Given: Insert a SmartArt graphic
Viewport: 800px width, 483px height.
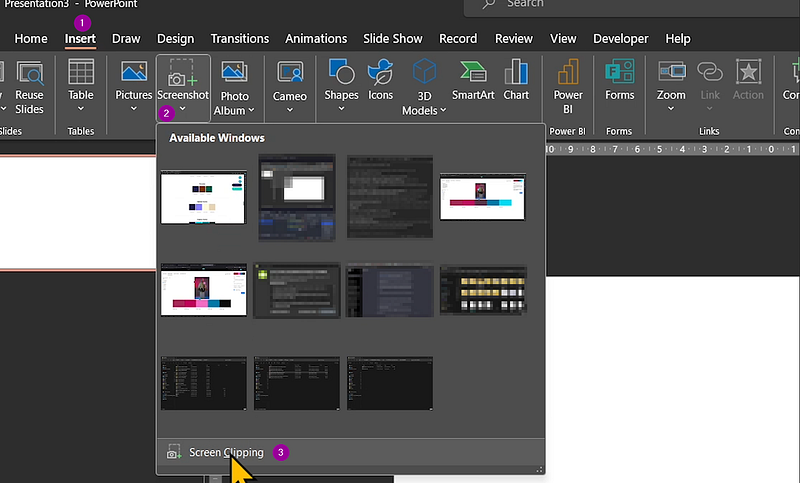Looking at the screenshot, I should click(473, 80).
